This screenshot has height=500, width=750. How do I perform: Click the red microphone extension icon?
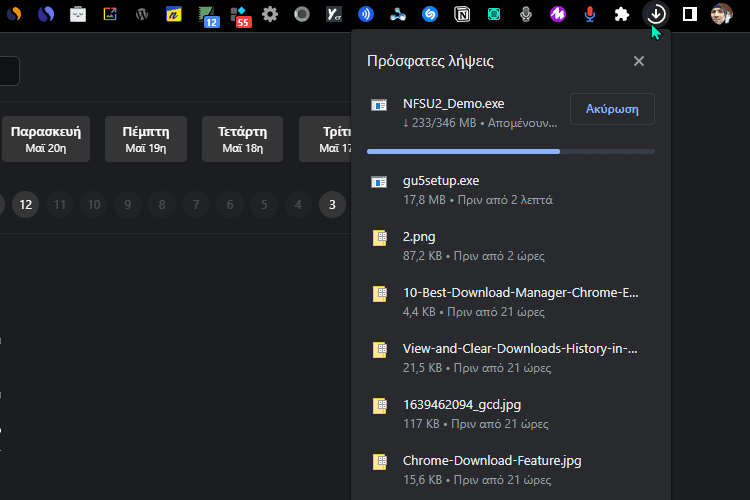tap(590, 14)
